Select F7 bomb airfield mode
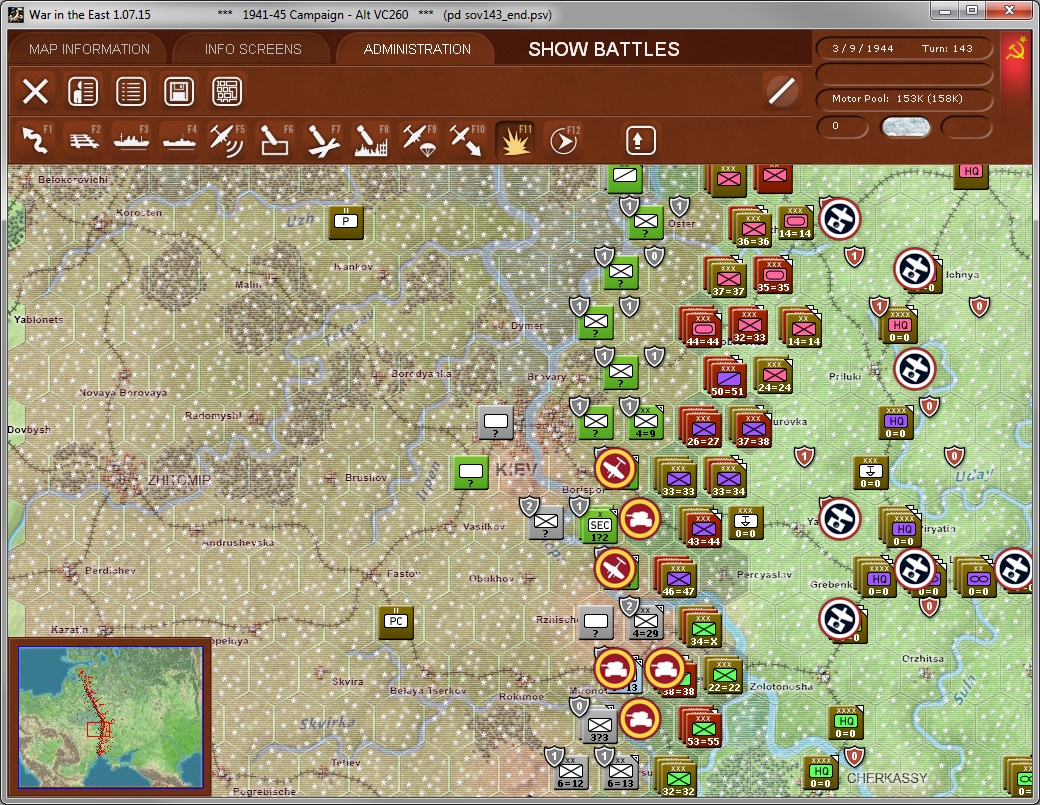 (323, 139)
